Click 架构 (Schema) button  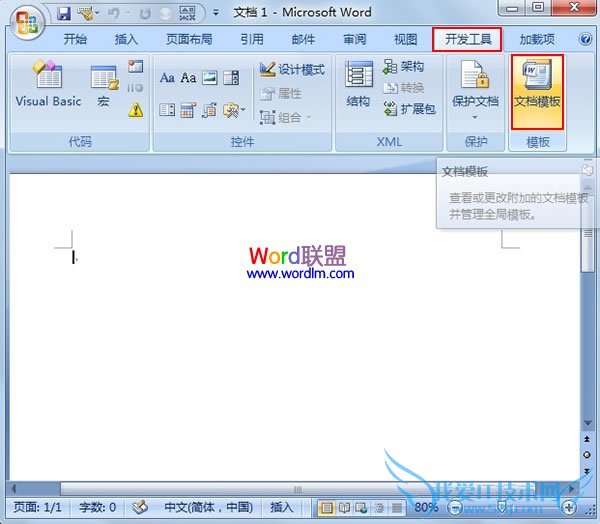tap(403, 67)
